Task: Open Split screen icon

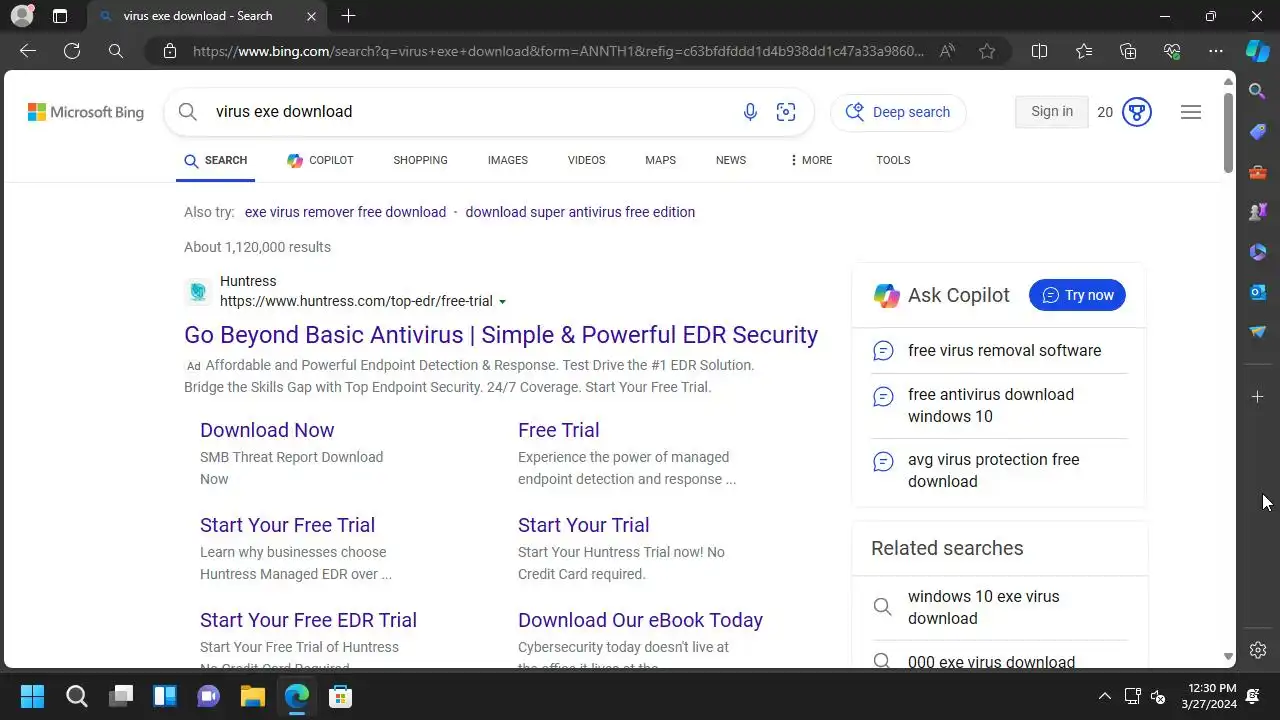Action: (1039, 51)
